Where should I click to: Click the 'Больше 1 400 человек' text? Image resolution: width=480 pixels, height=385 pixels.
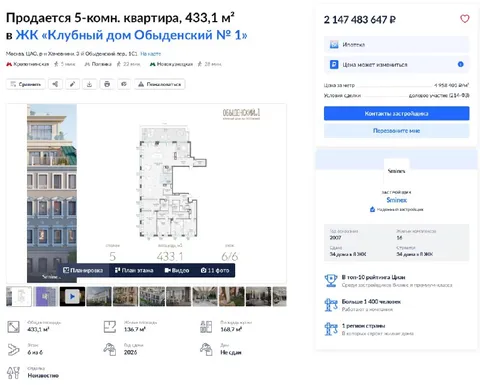pos(371,301)
